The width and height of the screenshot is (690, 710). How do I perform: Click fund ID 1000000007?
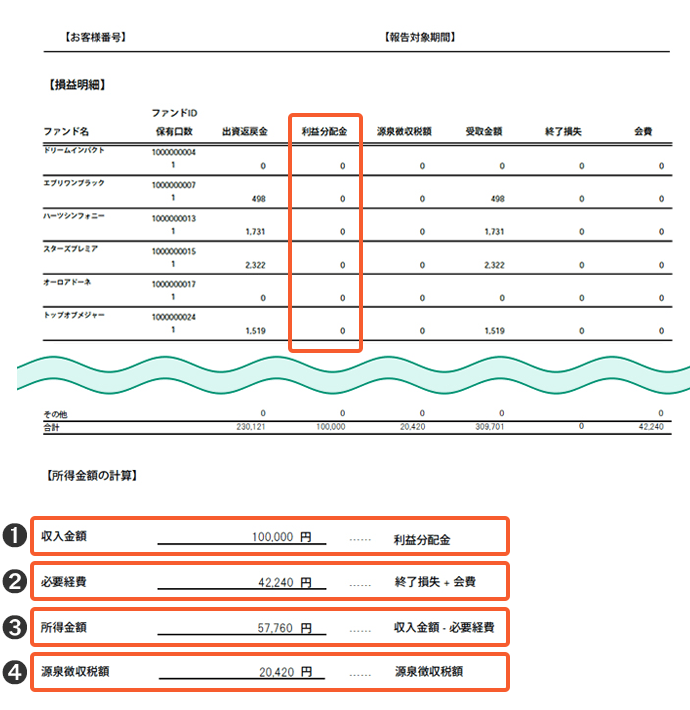click(x=174, y=185)
